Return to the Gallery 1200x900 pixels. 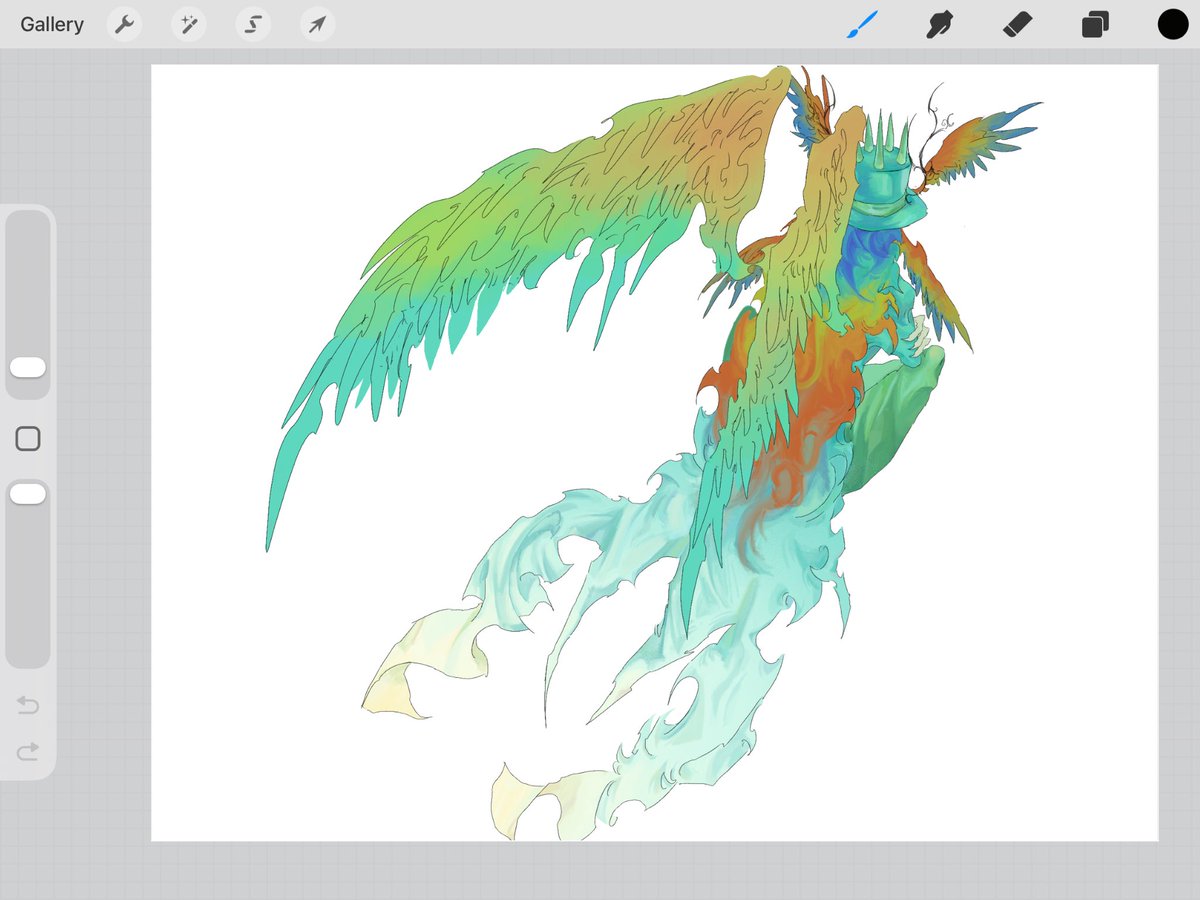pyautogui.click(x=52, y=25)
